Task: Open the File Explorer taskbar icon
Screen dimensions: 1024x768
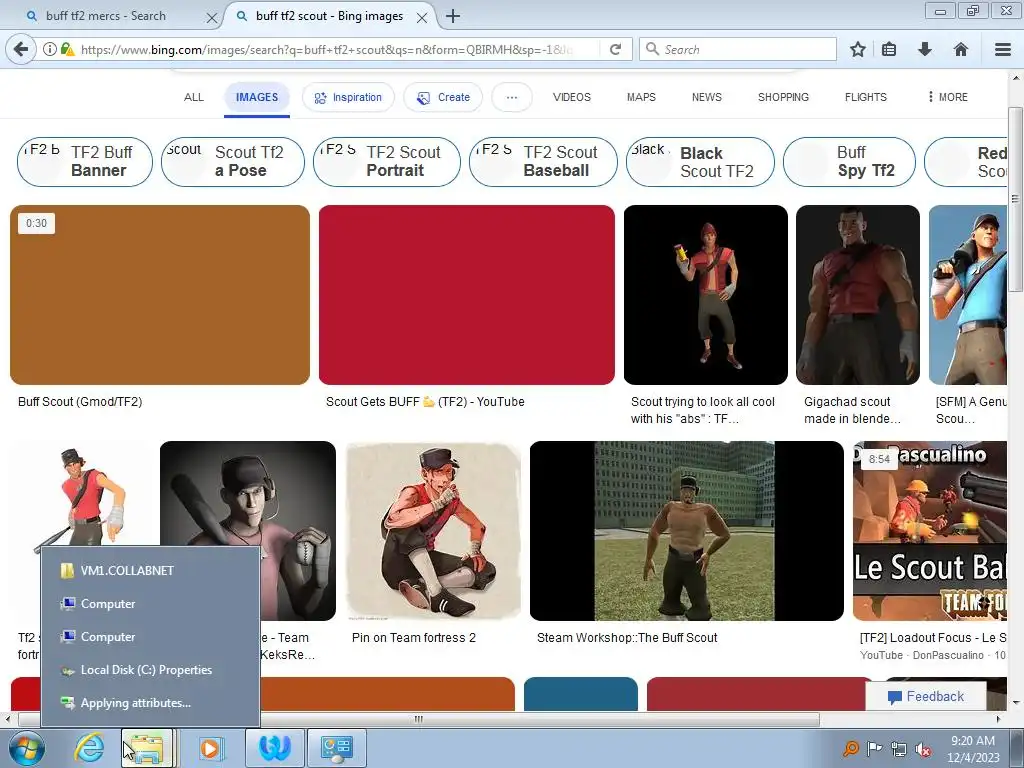Action: pyautogui.click(x=148, y=748)
